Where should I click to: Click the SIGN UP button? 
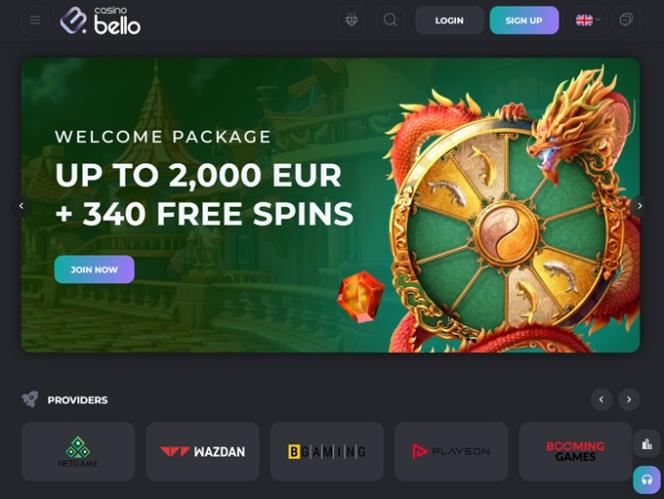click(524, 20)
